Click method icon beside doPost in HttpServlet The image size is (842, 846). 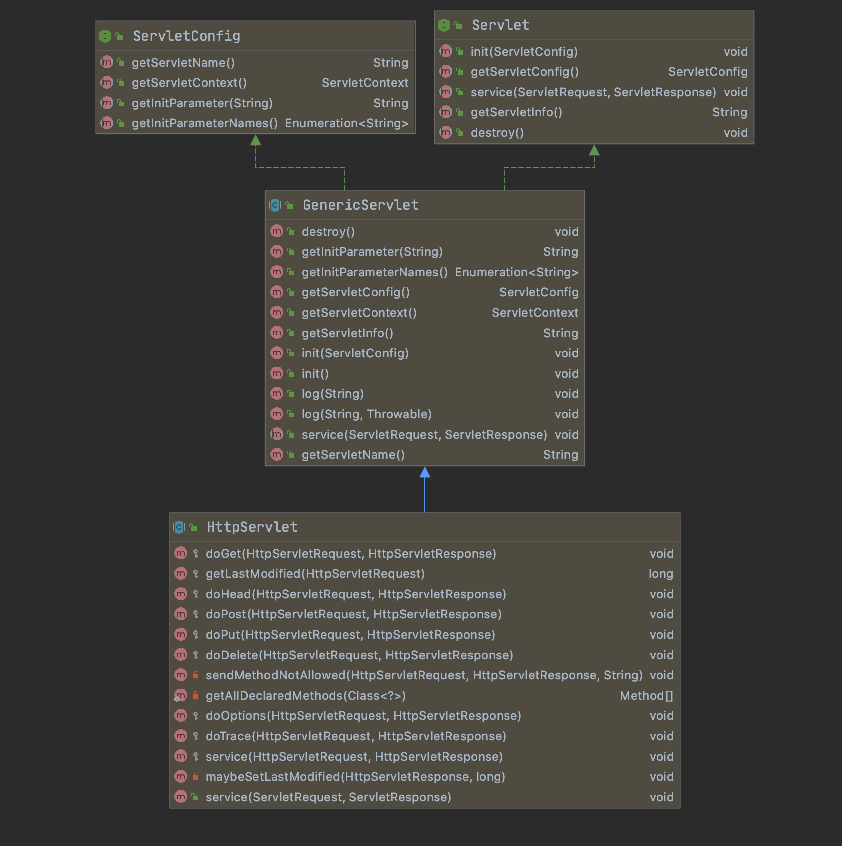181,614
